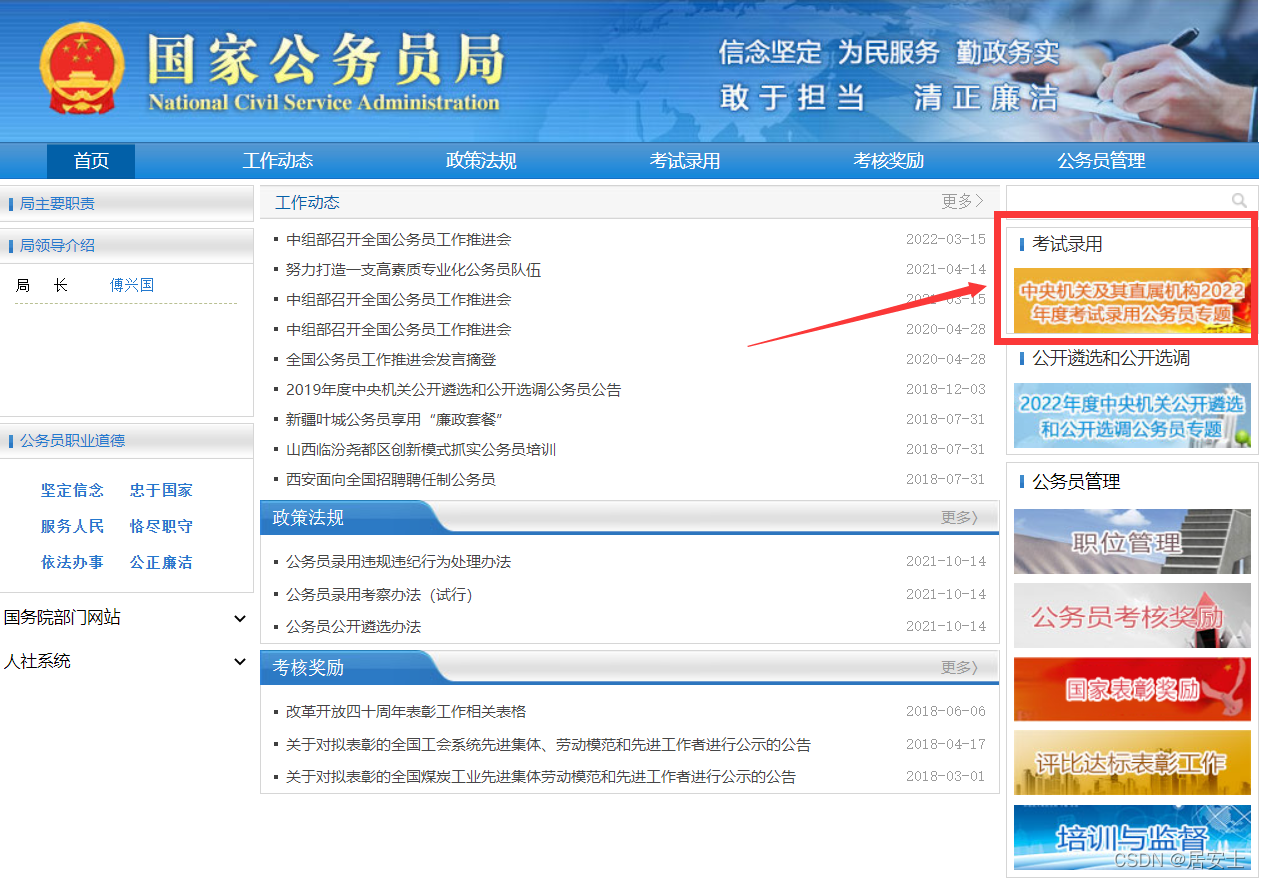Open 努力打造一支高素质专业化公务员队伍 article

point(413,270)
